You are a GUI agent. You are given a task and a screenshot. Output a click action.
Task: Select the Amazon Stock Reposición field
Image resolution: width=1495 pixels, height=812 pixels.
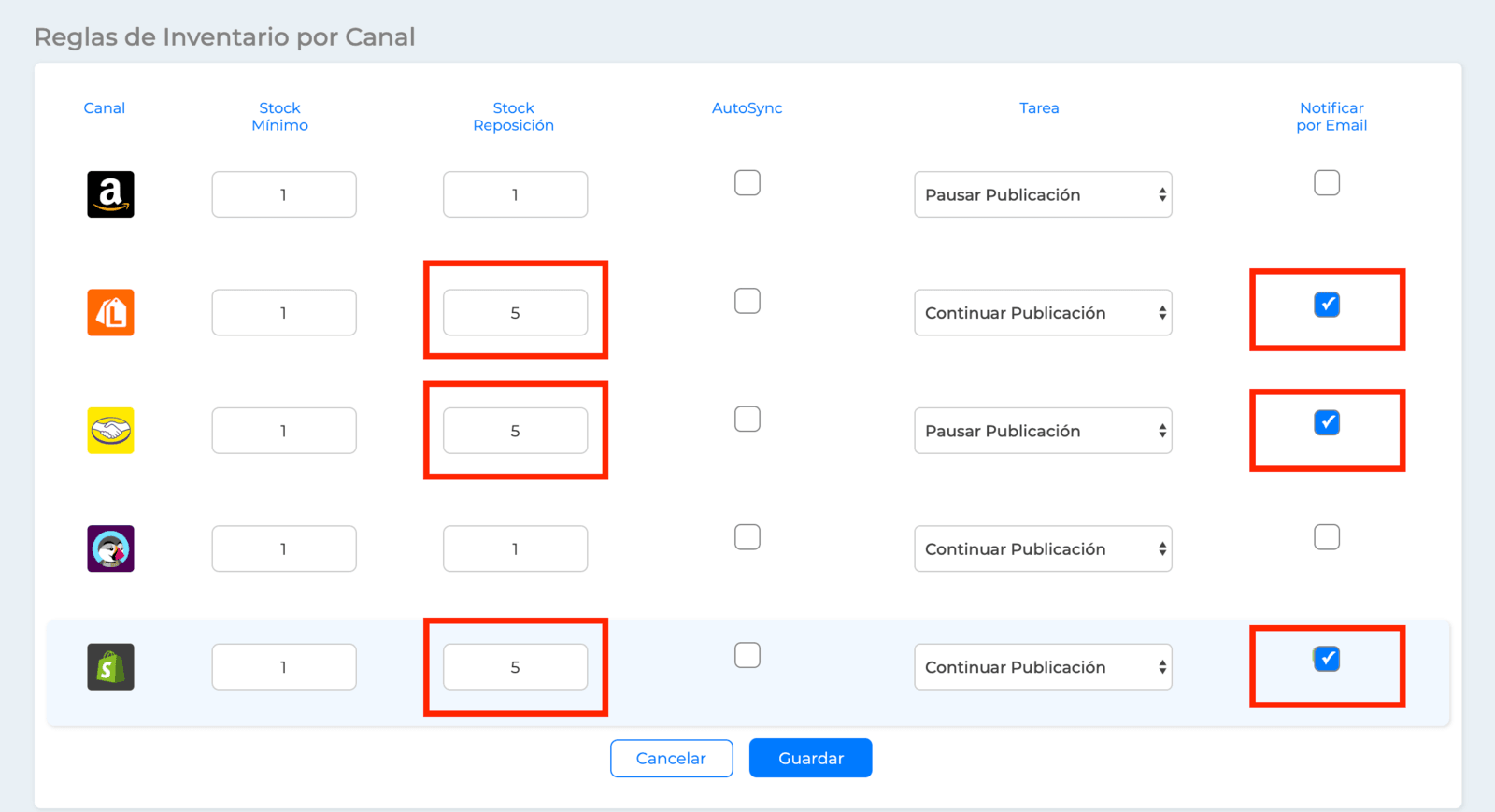click(515, 194)
